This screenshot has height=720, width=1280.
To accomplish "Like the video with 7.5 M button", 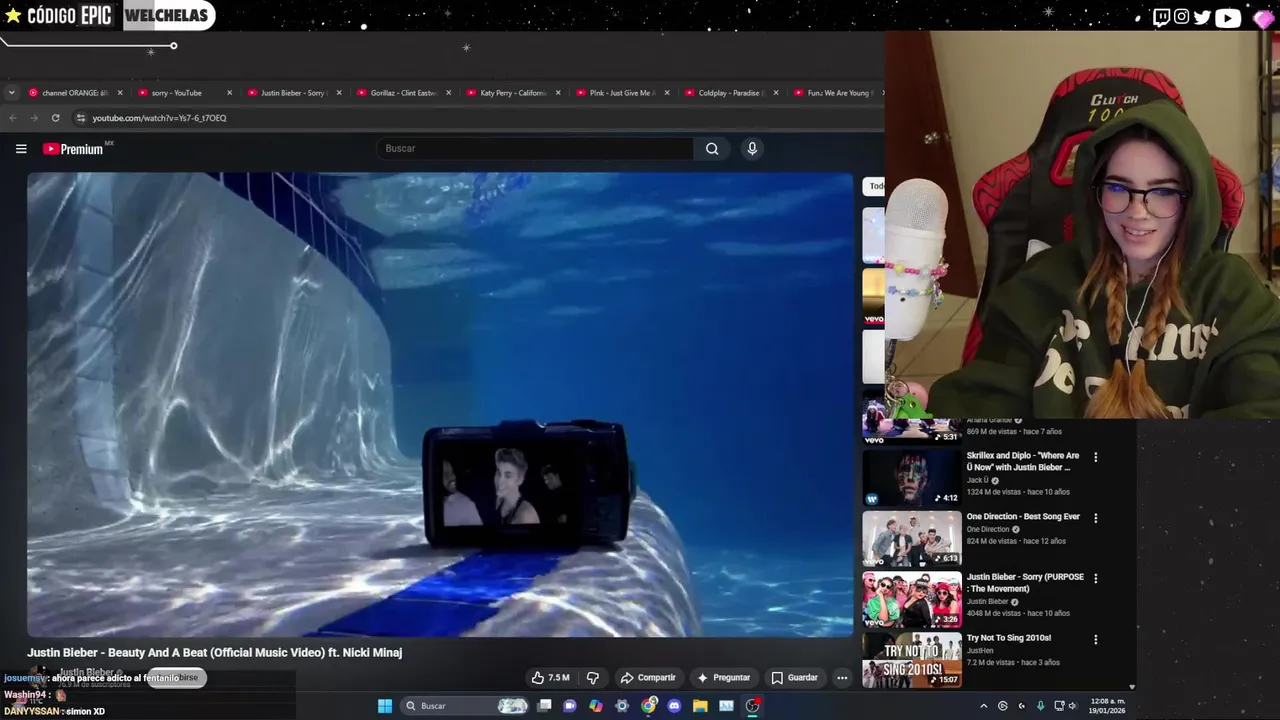I will pos(550,678).
